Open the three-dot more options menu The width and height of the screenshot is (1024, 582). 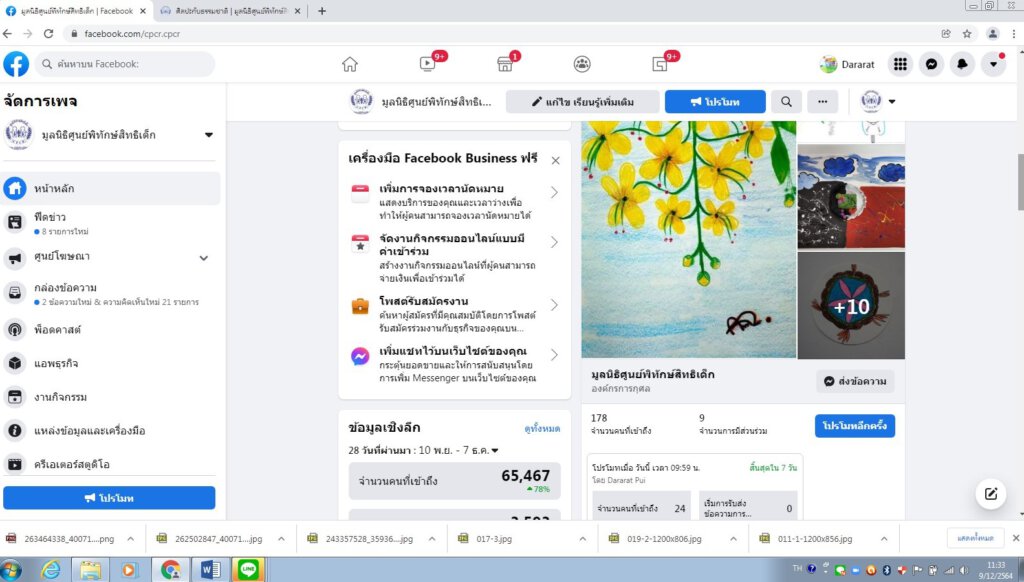click(824, 101)
